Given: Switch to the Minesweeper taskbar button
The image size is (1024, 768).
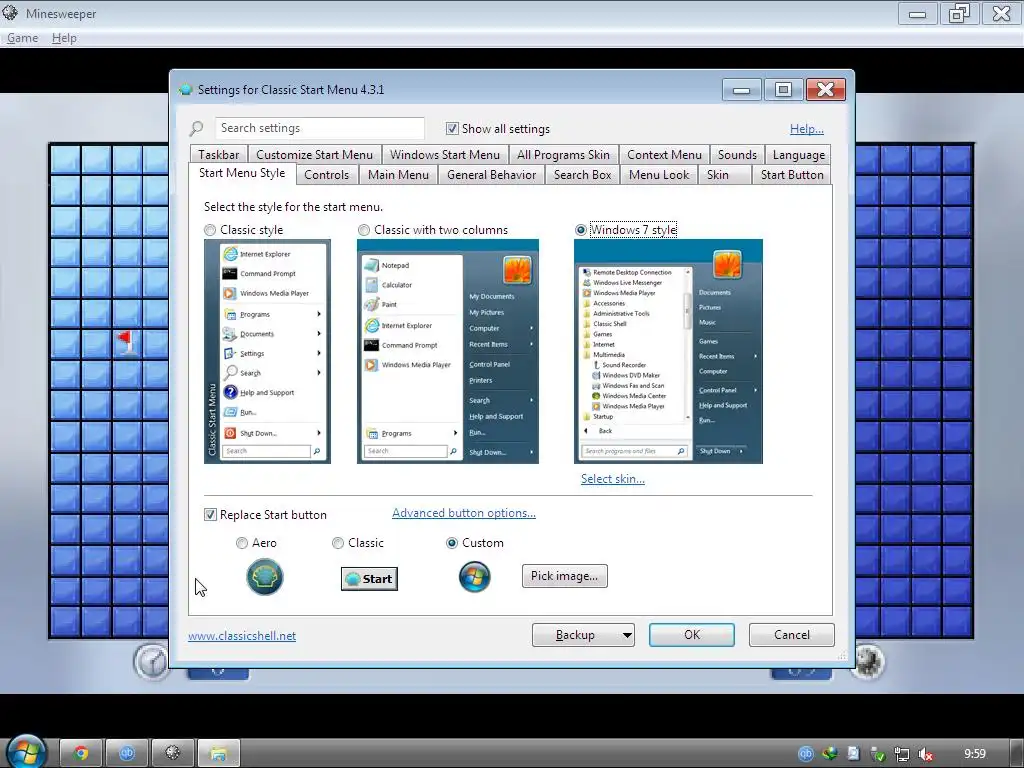Looking at the screenshot, I should (x=172, y=754).
